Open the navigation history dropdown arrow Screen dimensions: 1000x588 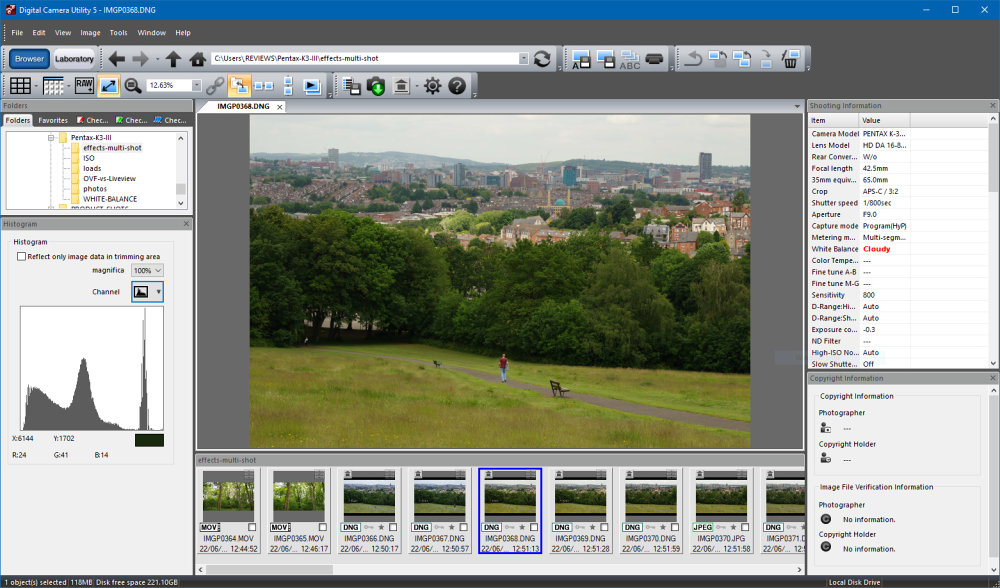(x=158, y=59)
